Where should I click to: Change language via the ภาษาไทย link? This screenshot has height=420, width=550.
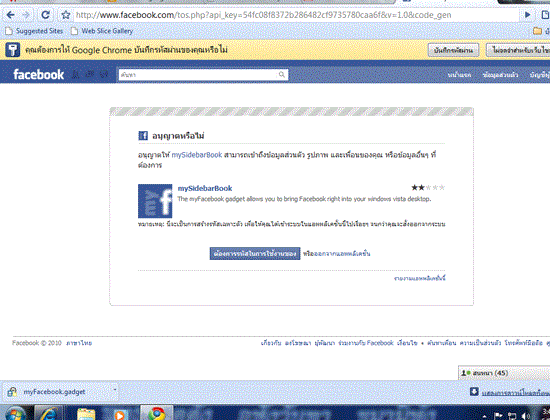click(x=79, y=343)
